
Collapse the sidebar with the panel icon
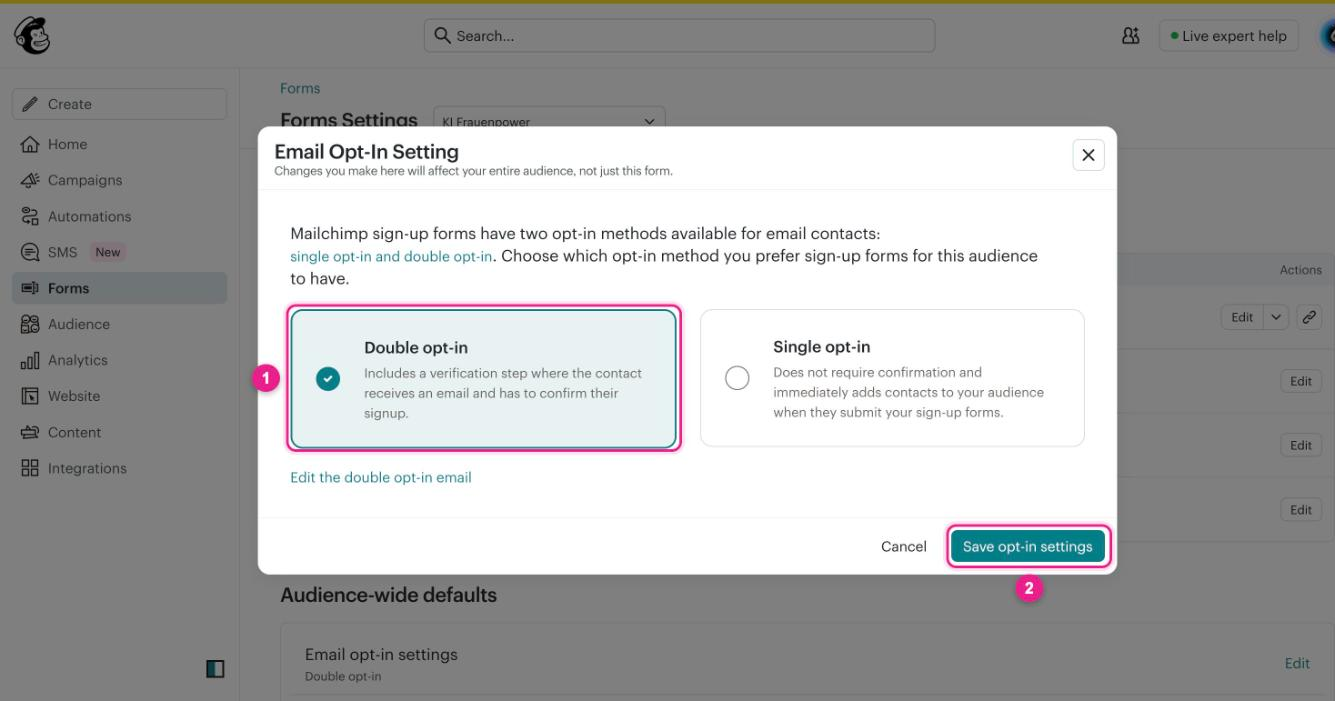[215, 669]
